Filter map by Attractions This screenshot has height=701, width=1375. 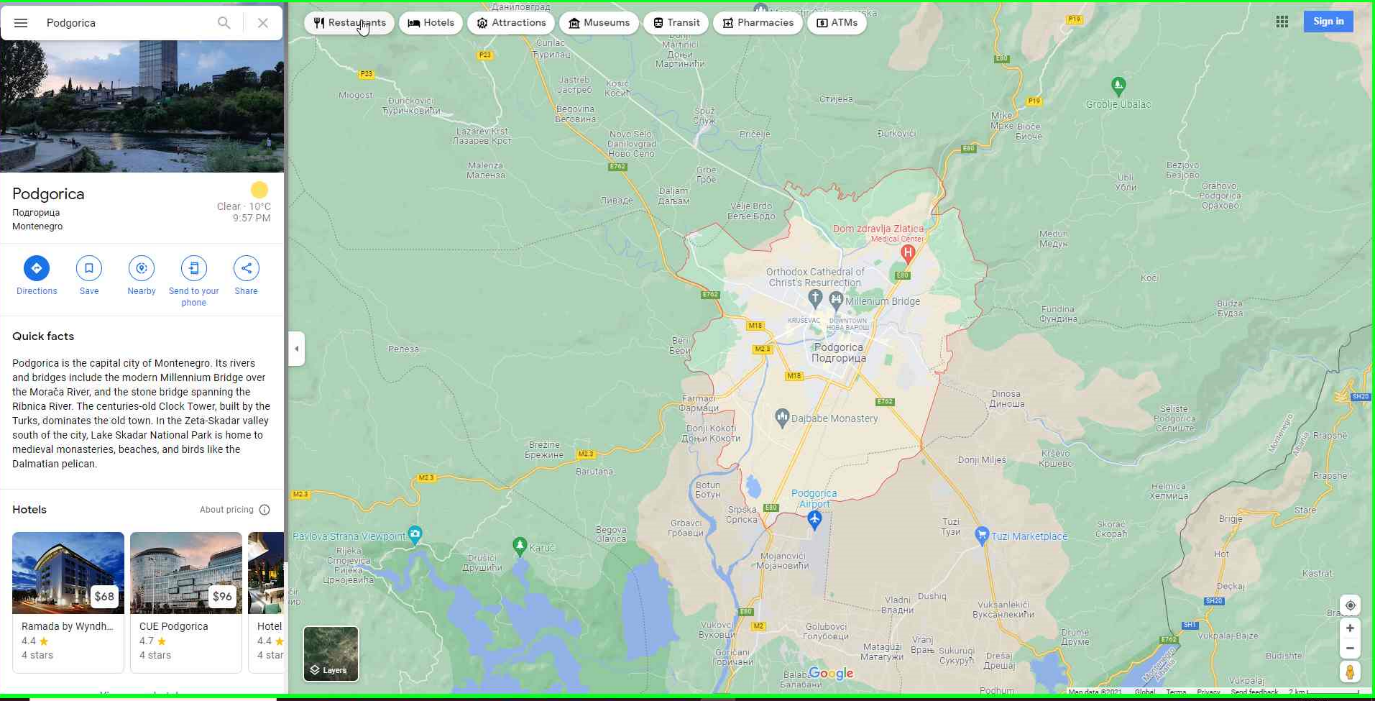[x=511, y=23]
